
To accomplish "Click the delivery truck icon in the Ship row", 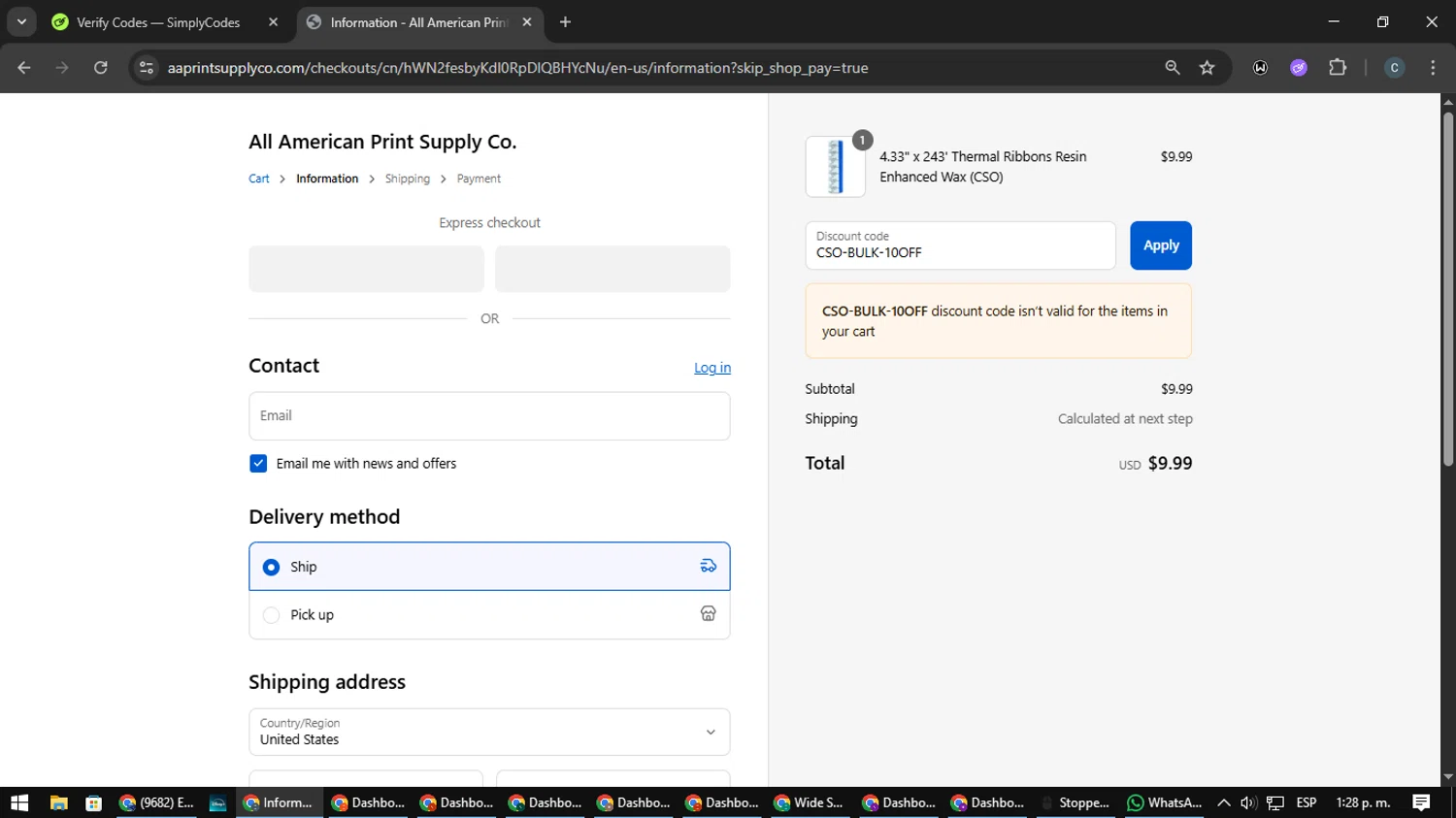I will [x=709, y=567].
